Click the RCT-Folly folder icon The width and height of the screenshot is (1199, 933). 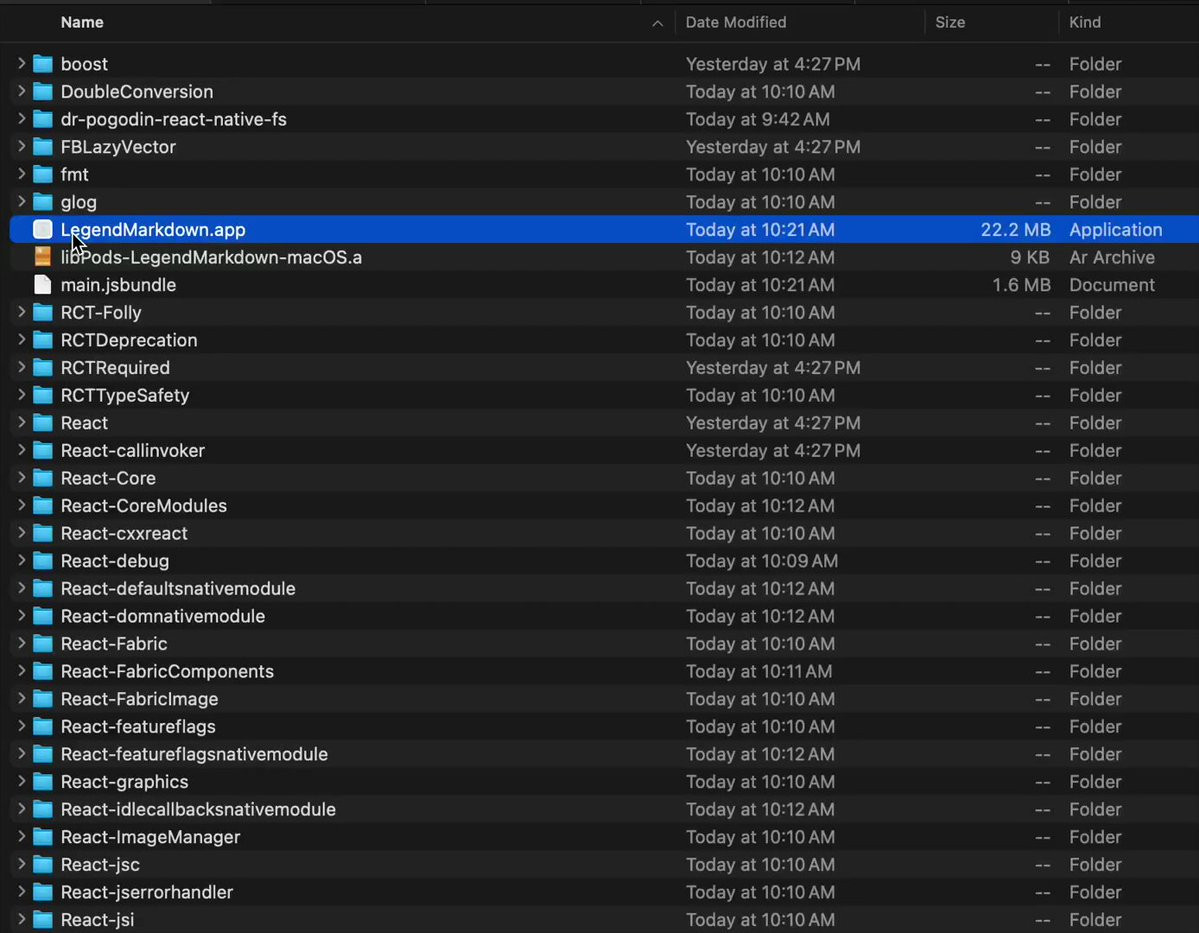(x=43, y=313)
